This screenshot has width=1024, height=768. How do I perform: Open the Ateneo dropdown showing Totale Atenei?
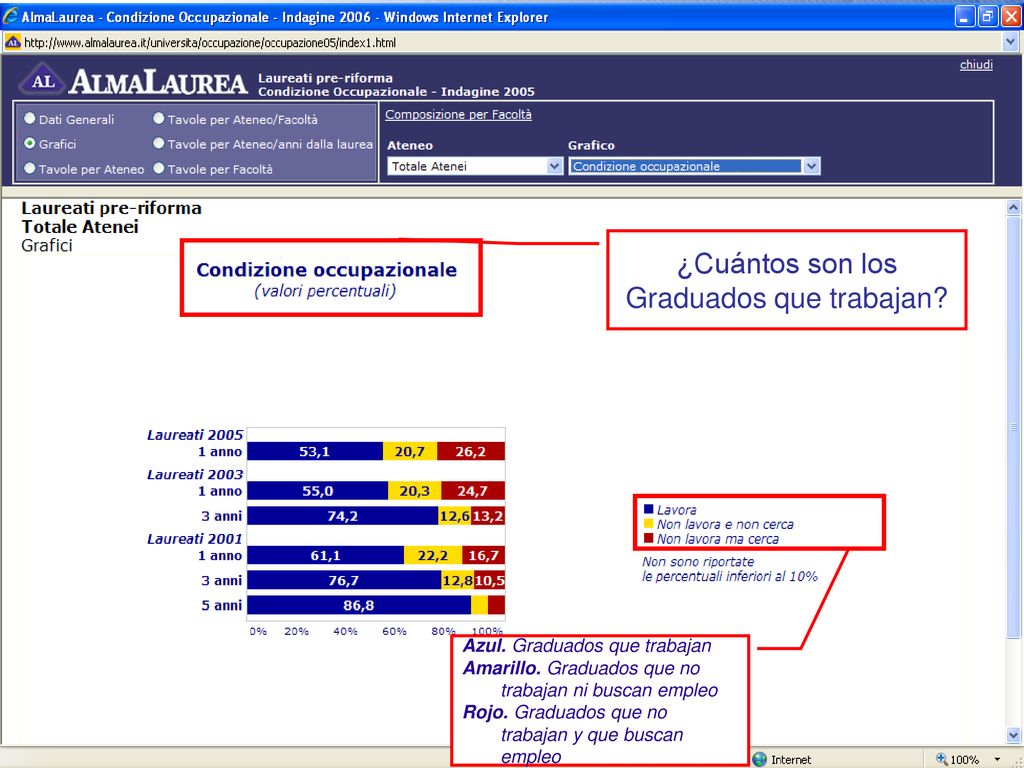(475, 166)
